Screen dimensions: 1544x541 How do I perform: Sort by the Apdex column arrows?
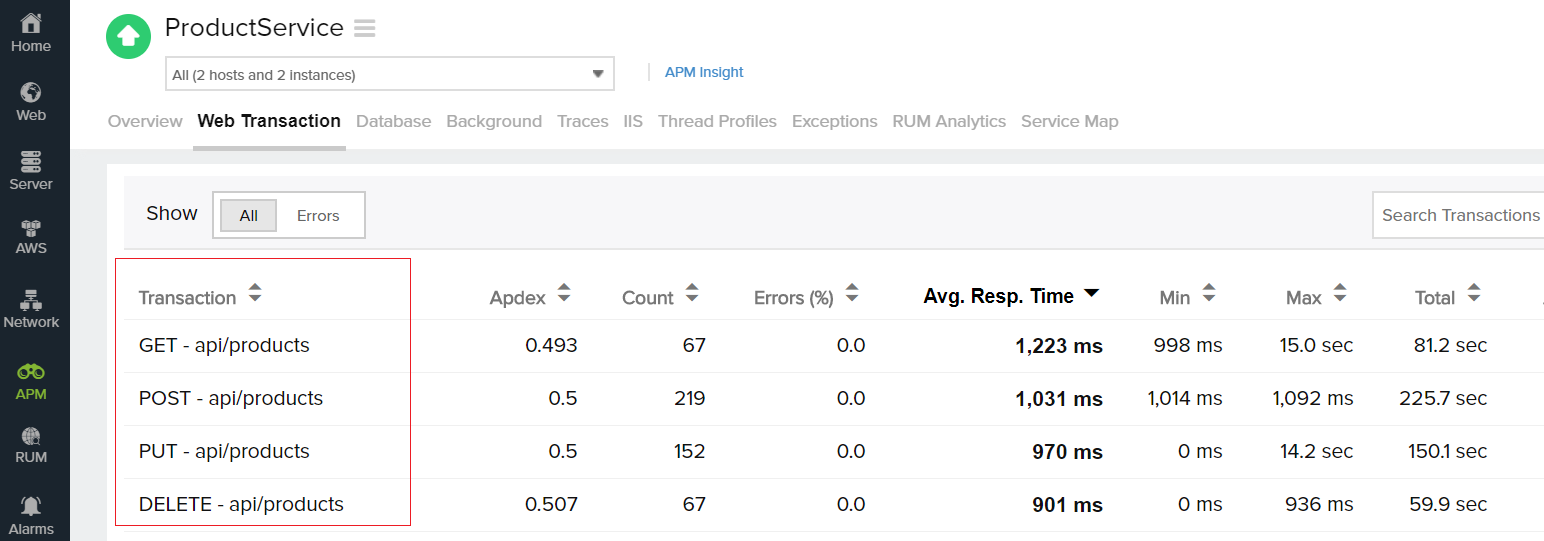click(x=564, y=293)
